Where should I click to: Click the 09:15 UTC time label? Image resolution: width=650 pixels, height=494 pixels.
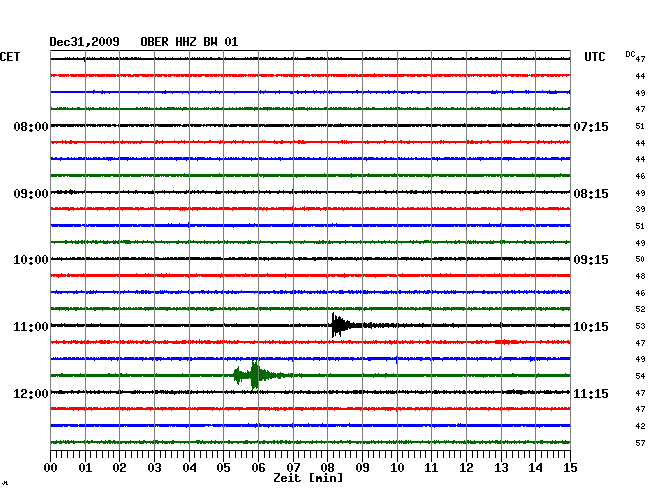[591, 260]
